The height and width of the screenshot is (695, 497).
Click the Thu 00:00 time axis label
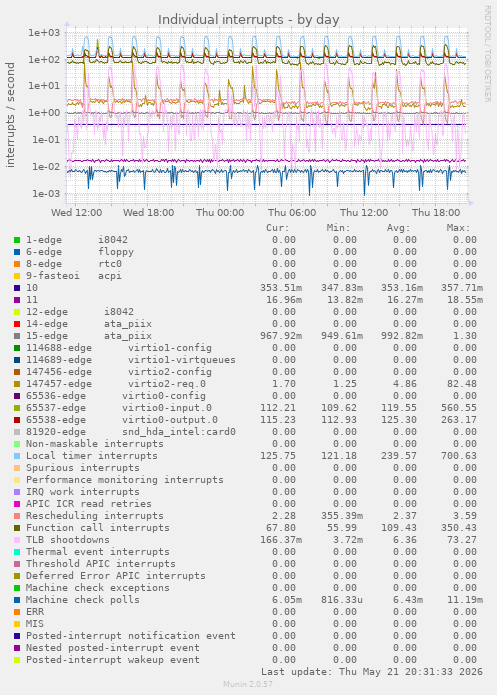point(220,213)
